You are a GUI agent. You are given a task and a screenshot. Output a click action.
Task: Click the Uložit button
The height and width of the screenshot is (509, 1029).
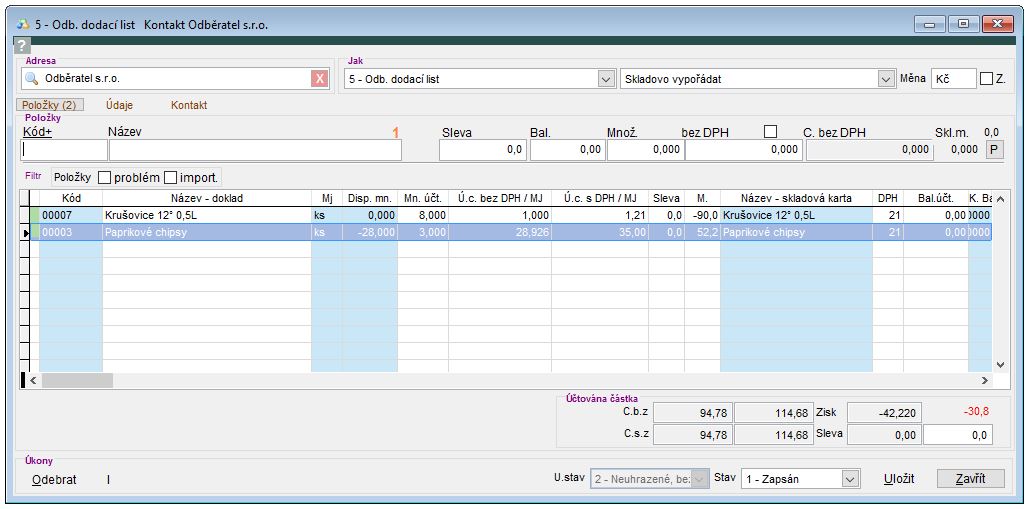(x=898, y=479)
